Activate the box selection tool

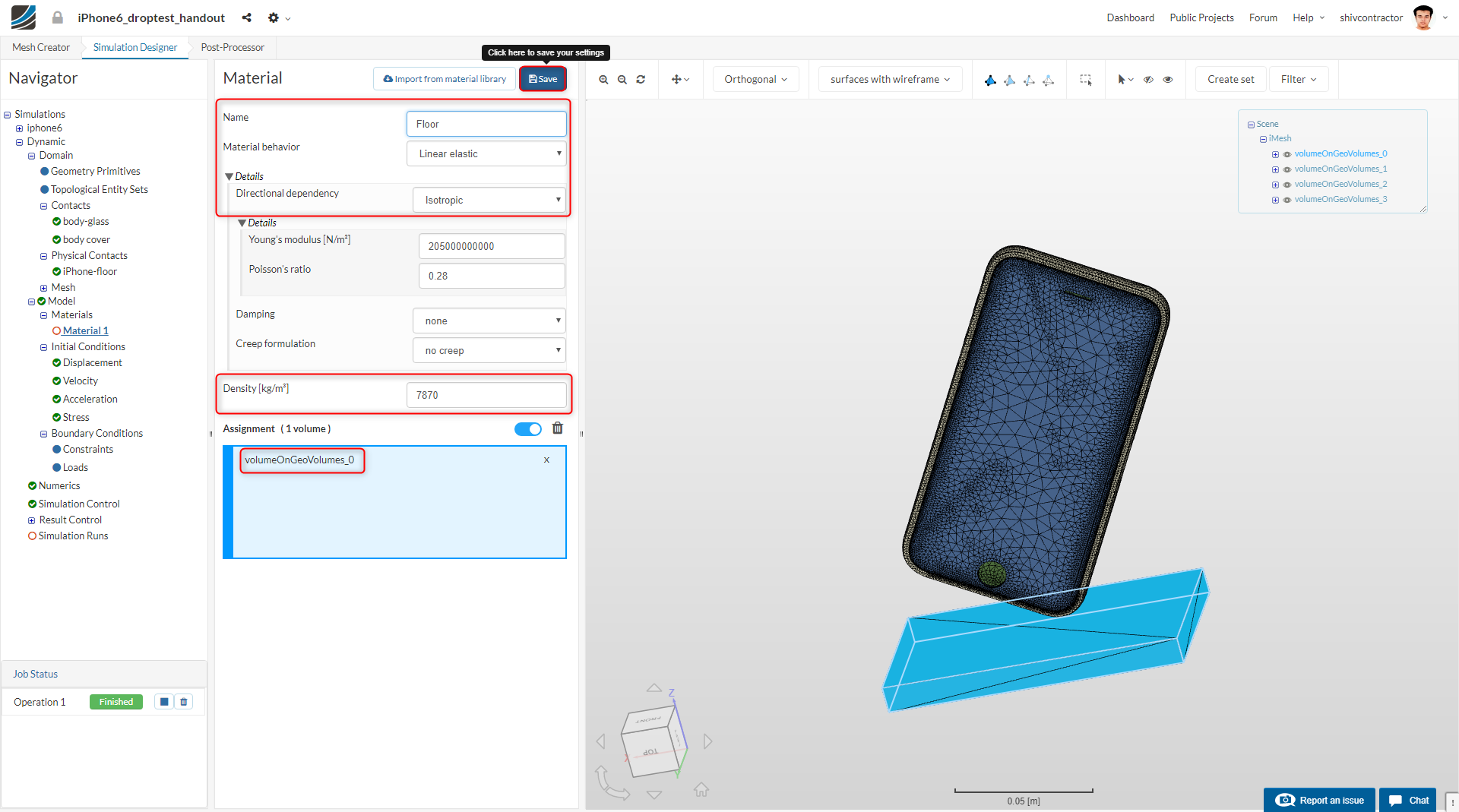(x=1086, y=79)
